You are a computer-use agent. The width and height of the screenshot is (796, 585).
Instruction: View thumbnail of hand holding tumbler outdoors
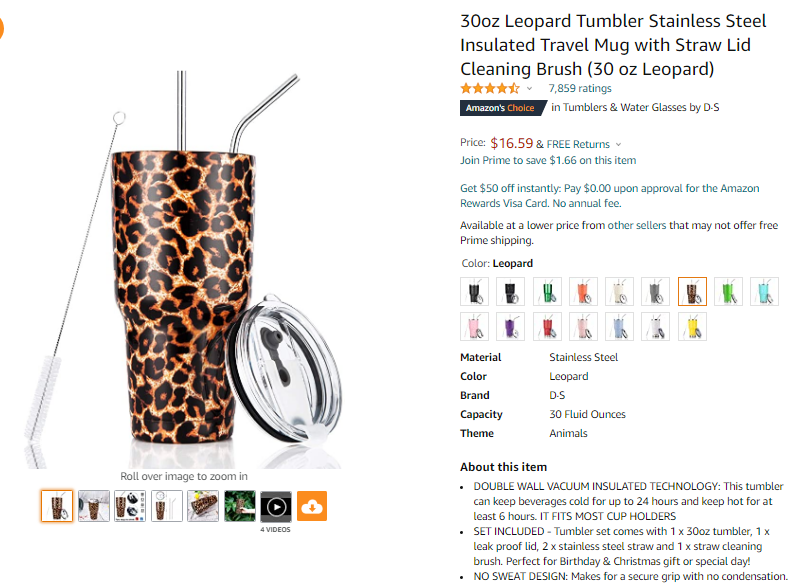tap(239, 507)
